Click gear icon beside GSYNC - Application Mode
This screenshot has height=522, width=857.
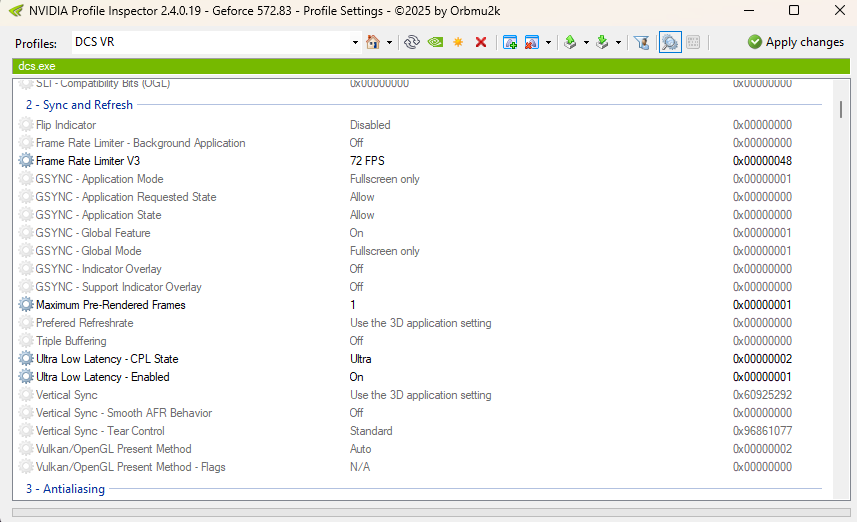coord(26,179)
